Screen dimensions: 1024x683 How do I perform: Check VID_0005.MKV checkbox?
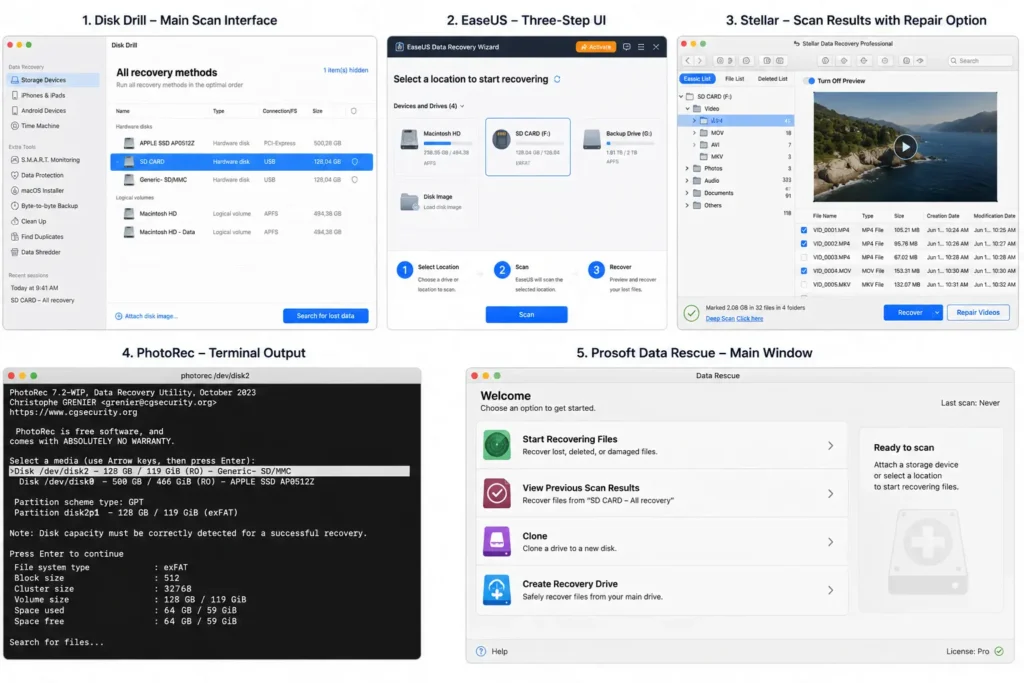[804, 285]
